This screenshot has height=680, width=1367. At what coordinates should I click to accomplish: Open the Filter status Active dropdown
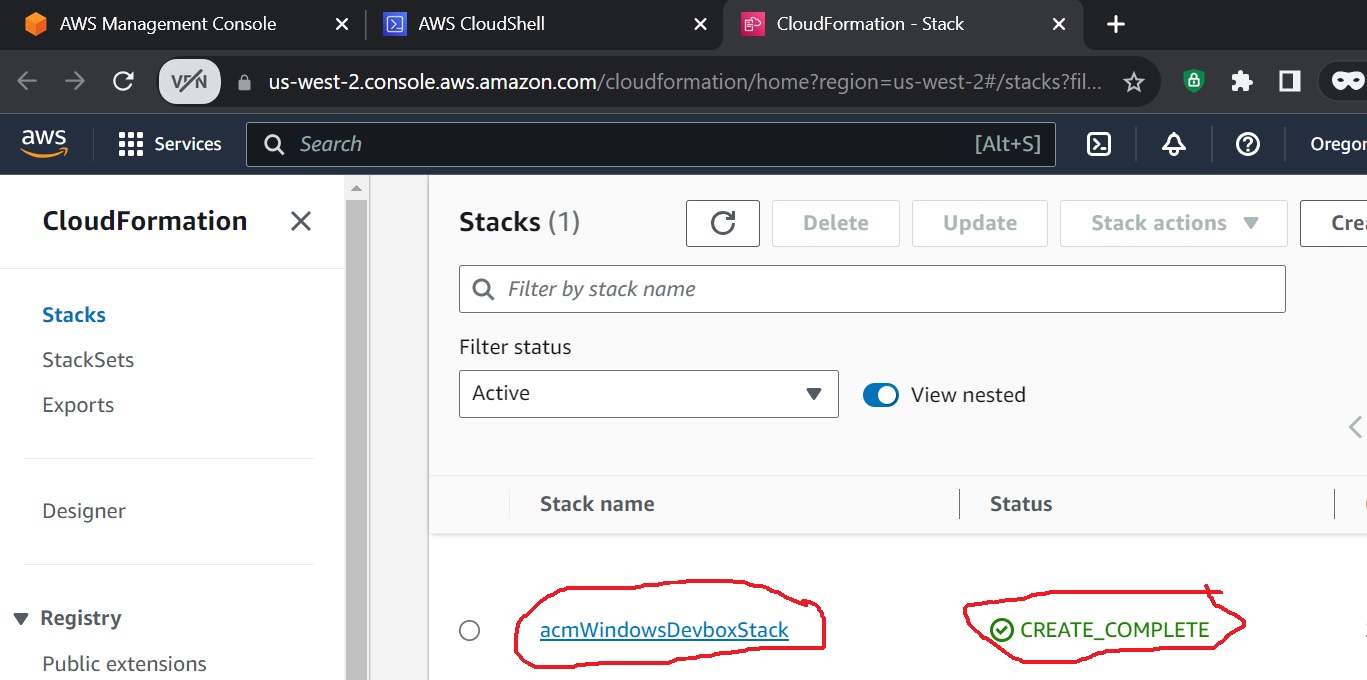(x=648, y=394)
